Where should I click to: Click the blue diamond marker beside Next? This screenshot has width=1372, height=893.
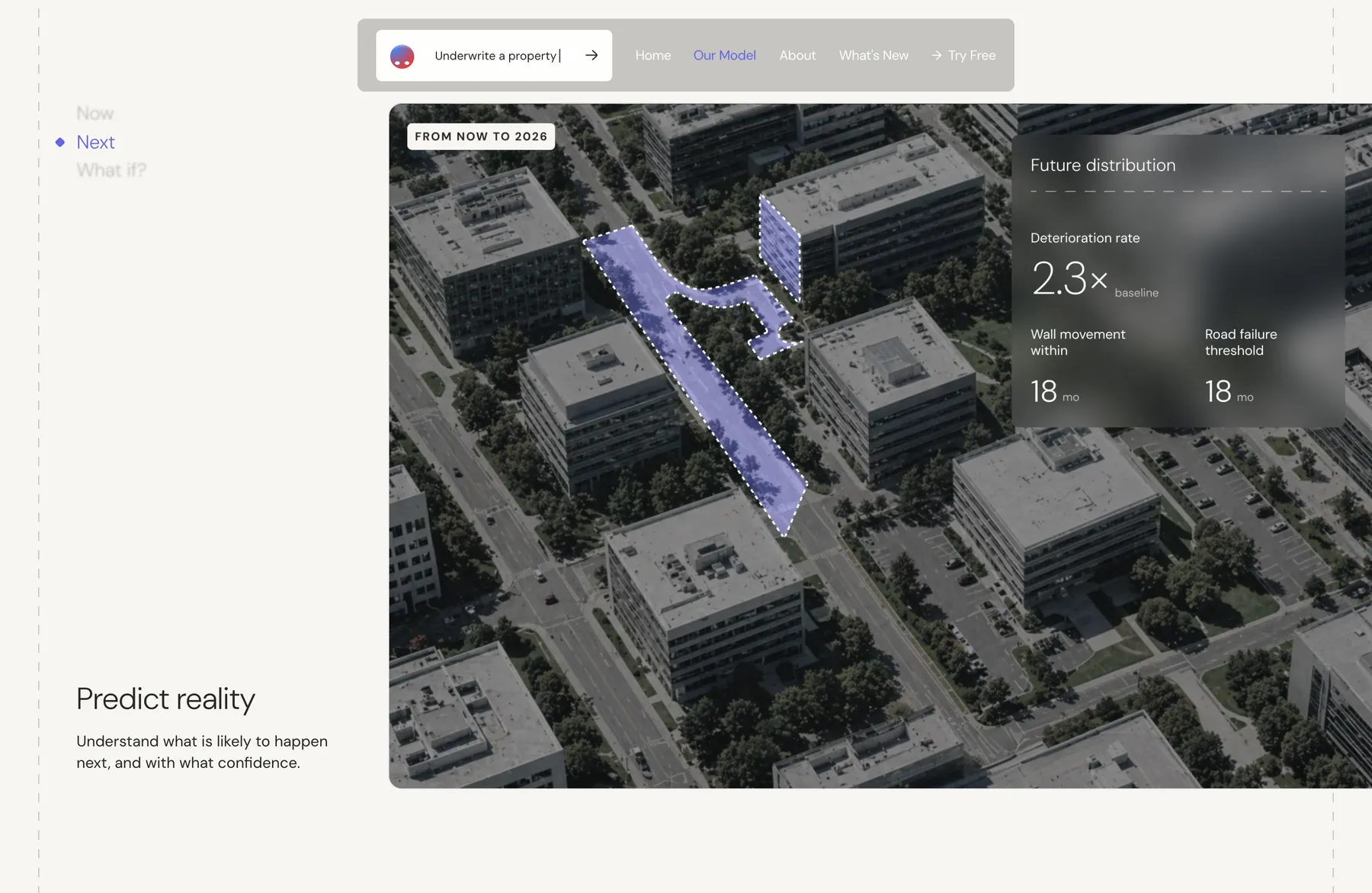(x=60, y=142)
